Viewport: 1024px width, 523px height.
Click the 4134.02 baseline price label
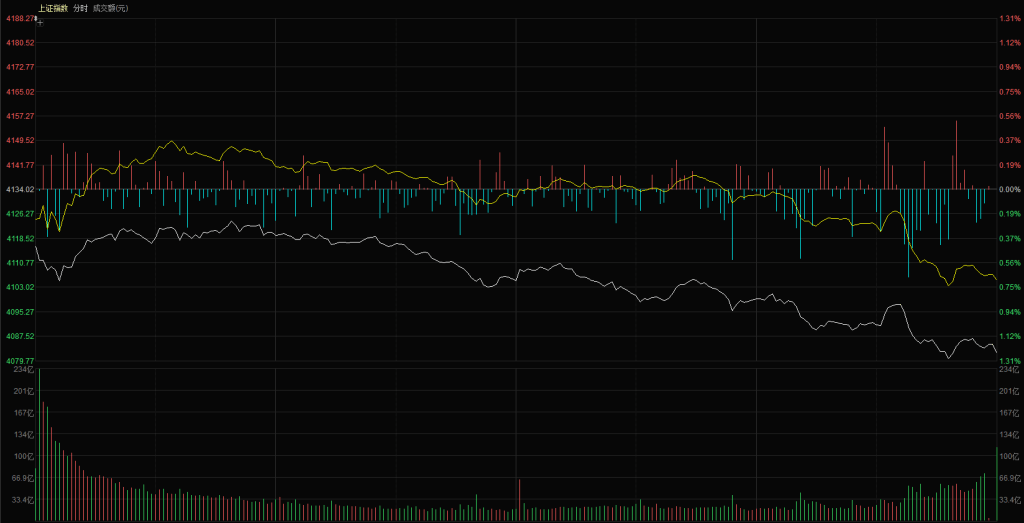pos(19,189)
